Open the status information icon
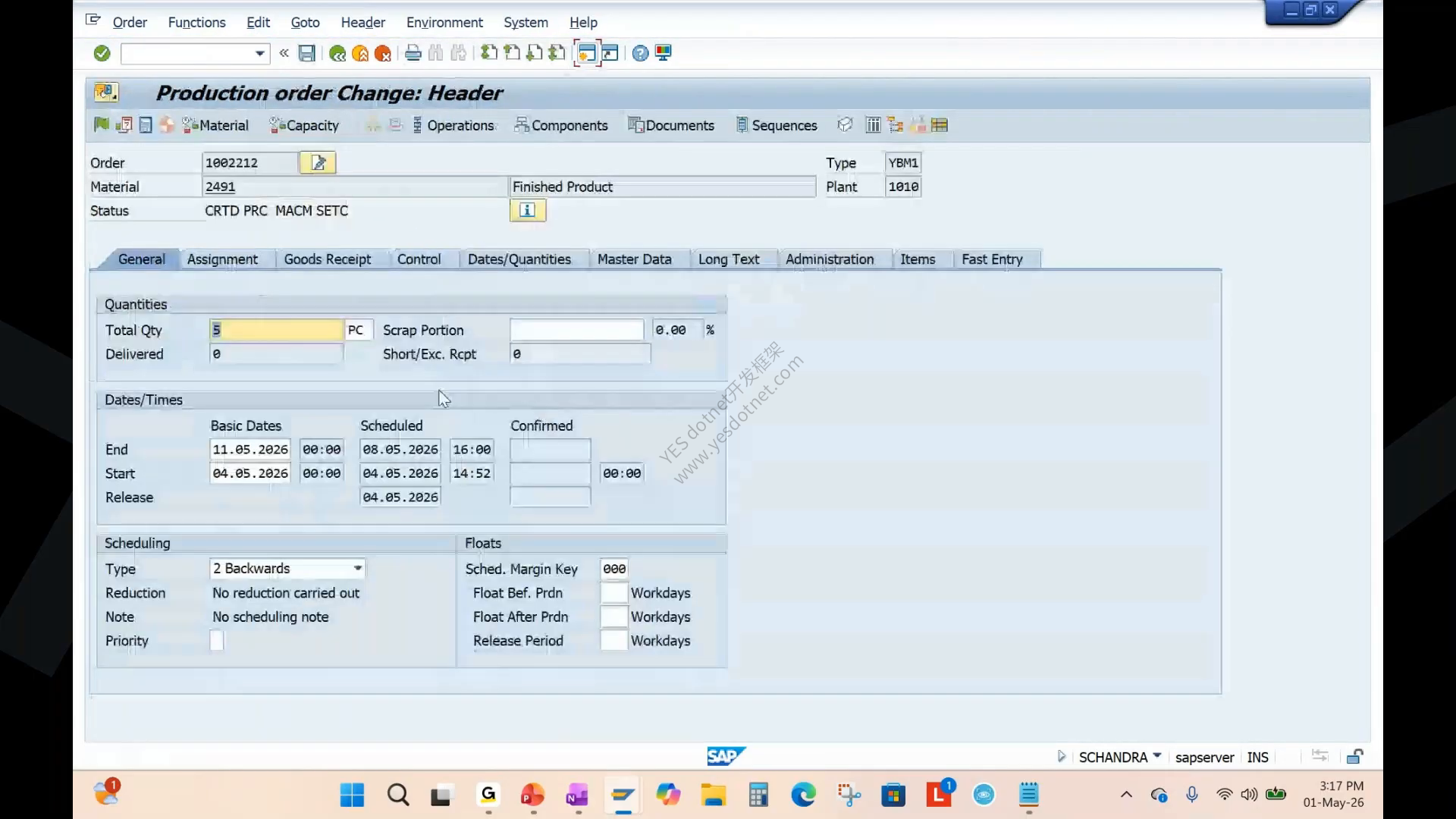Viewport: 1456px width, 819px height. pos(528,210)
